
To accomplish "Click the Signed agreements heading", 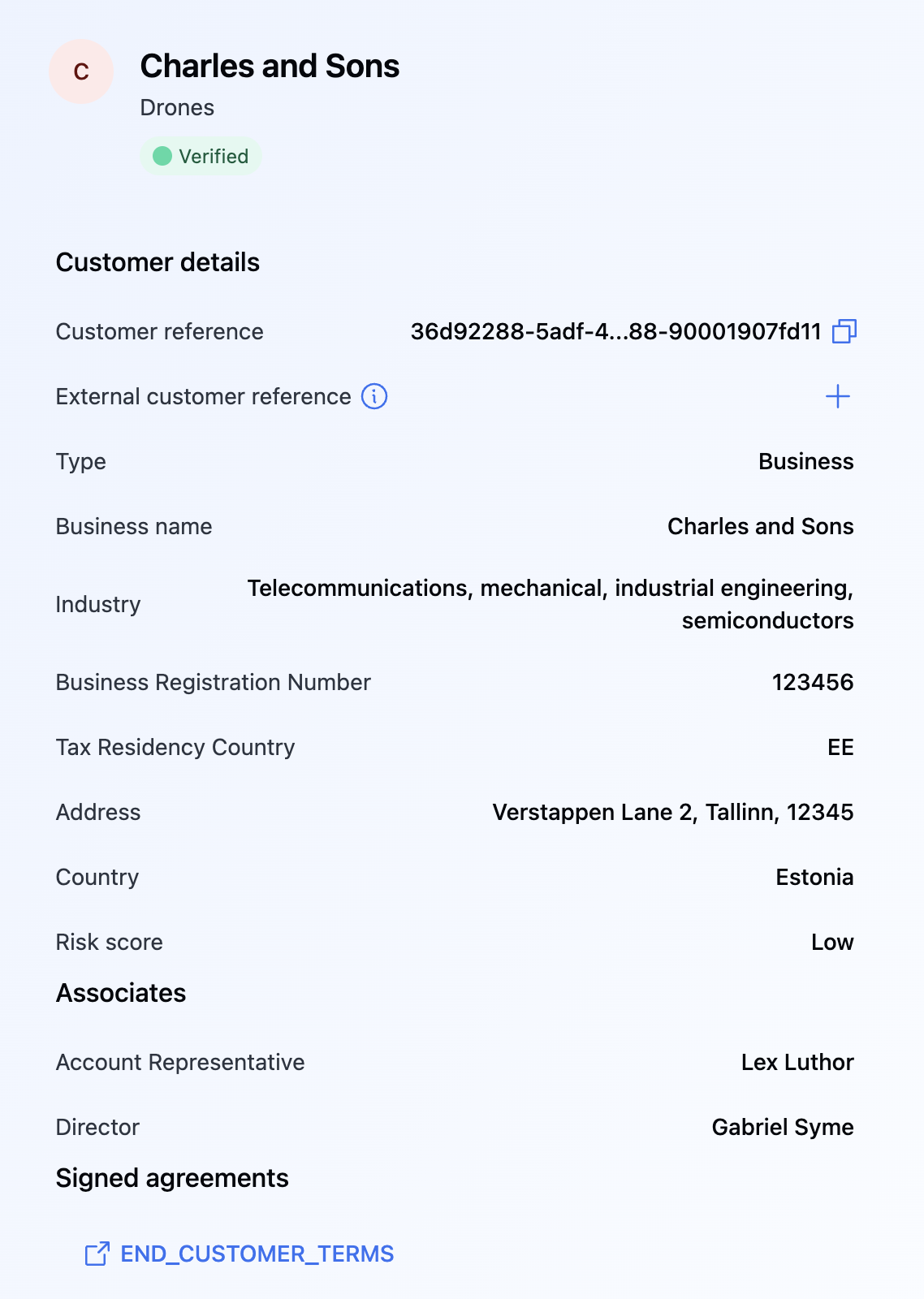I will point(172,1178).
